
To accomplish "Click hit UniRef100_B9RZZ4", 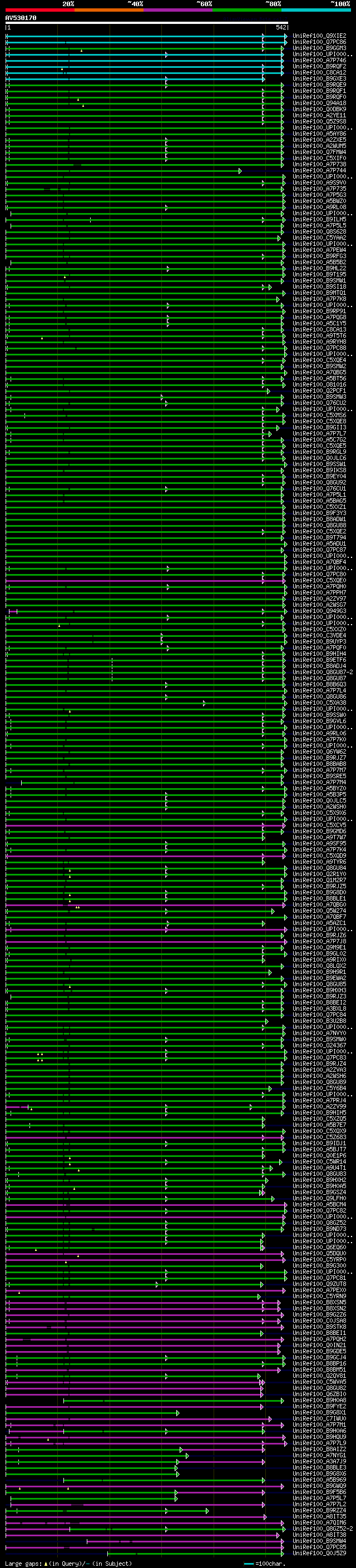I will point(319,1510).
